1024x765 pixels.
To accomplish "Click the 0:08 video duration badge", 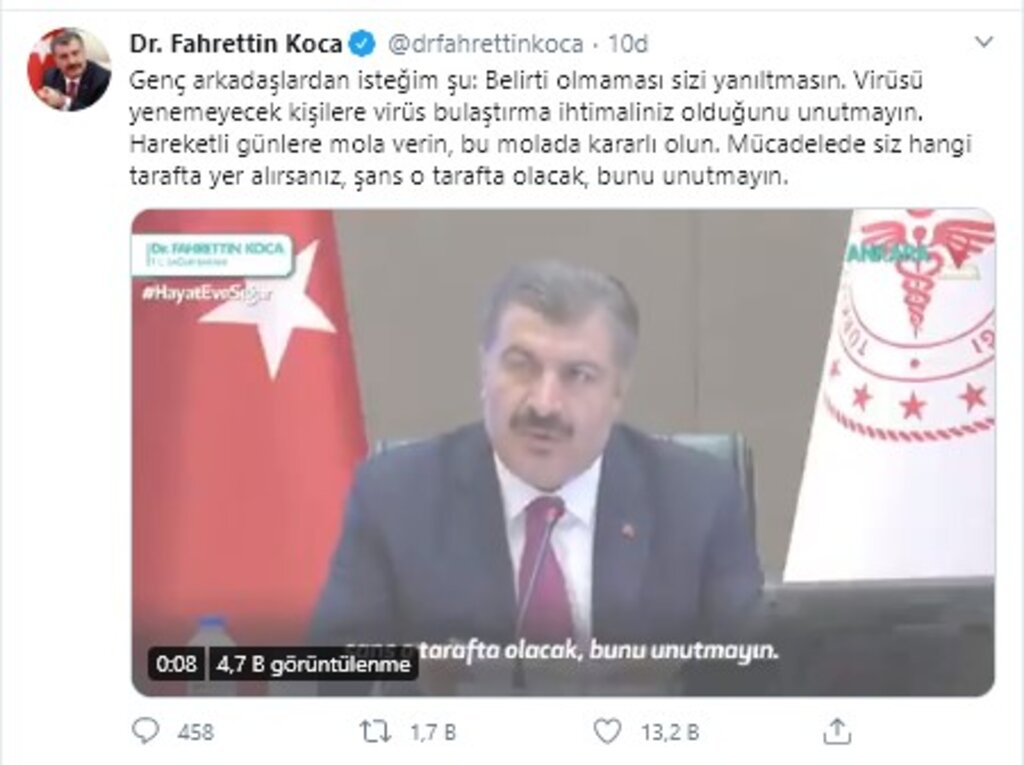I will tap(176, 664).
